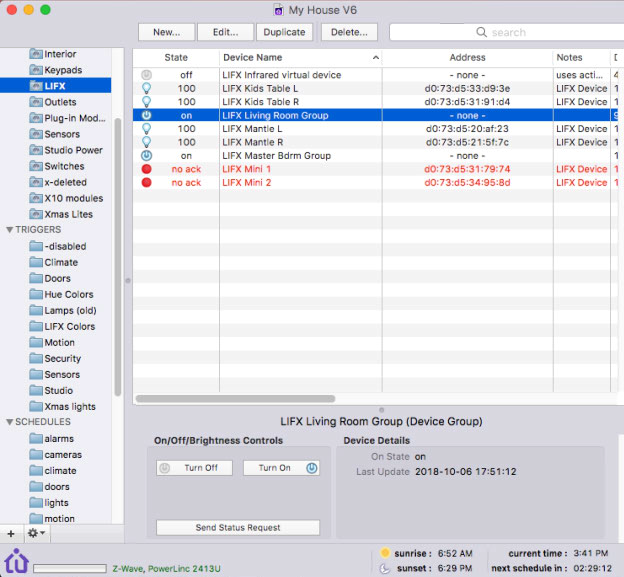Viewport: 624px width, 577px height.
Task: Click the Delete... button
Action: tap(349, 32)
